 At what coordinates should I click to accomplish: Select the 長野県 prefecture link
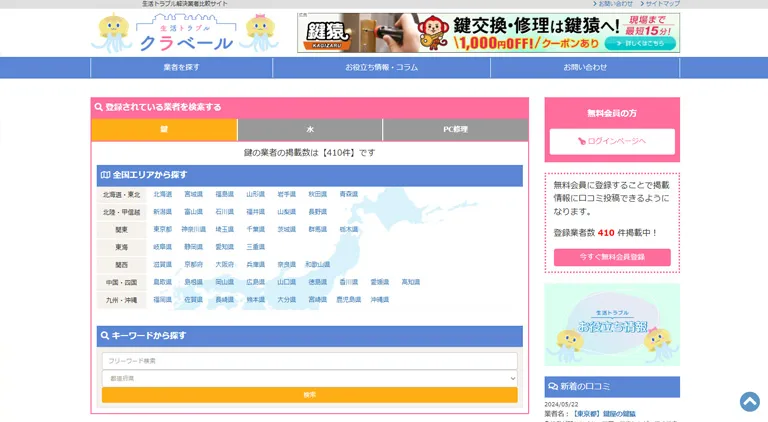pyautogui.click(x=317, y=212)
